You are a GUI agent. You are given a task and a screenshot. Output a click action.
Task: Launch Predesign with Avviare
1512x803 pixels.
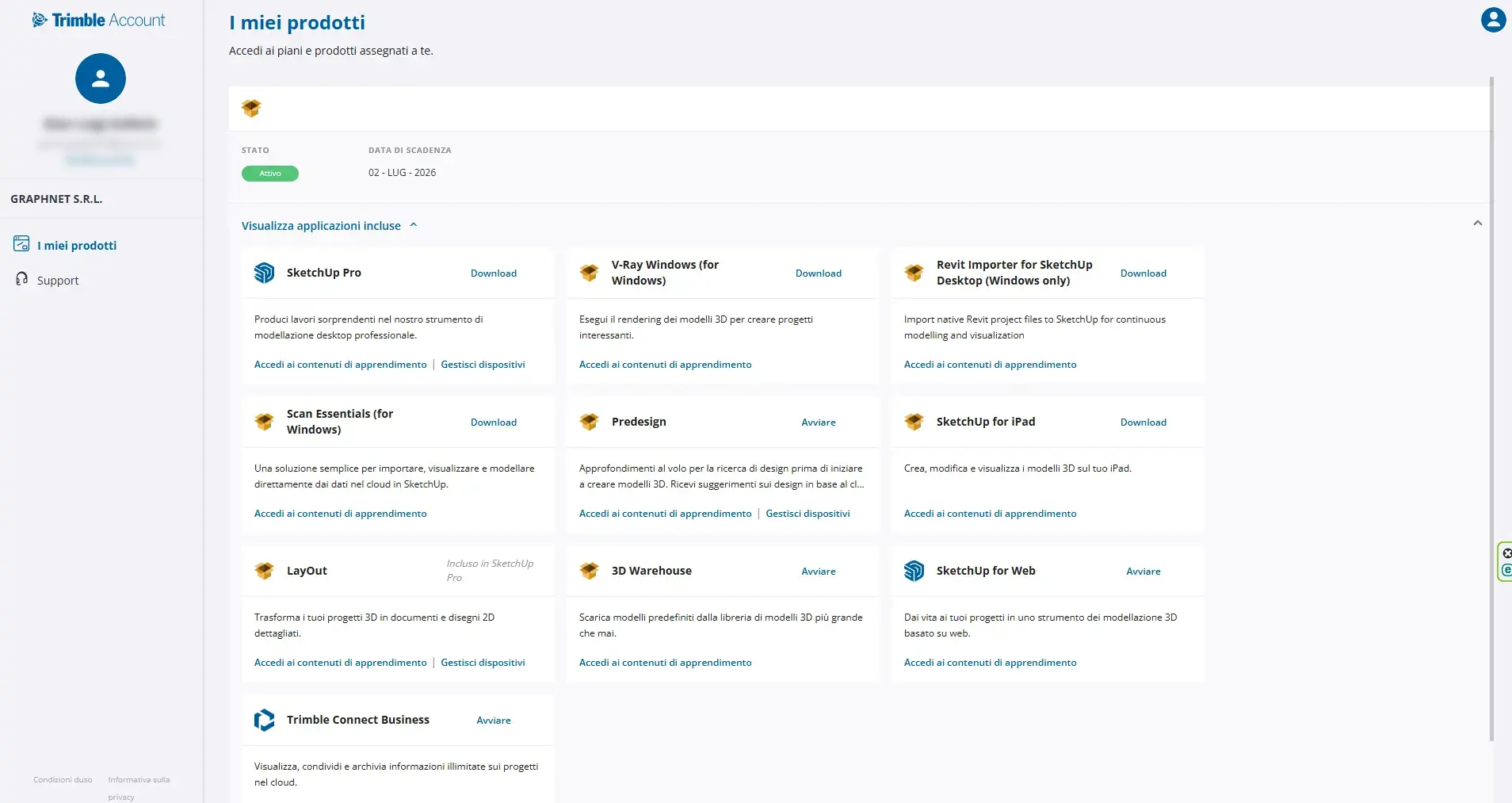click(x=819, y=423)
